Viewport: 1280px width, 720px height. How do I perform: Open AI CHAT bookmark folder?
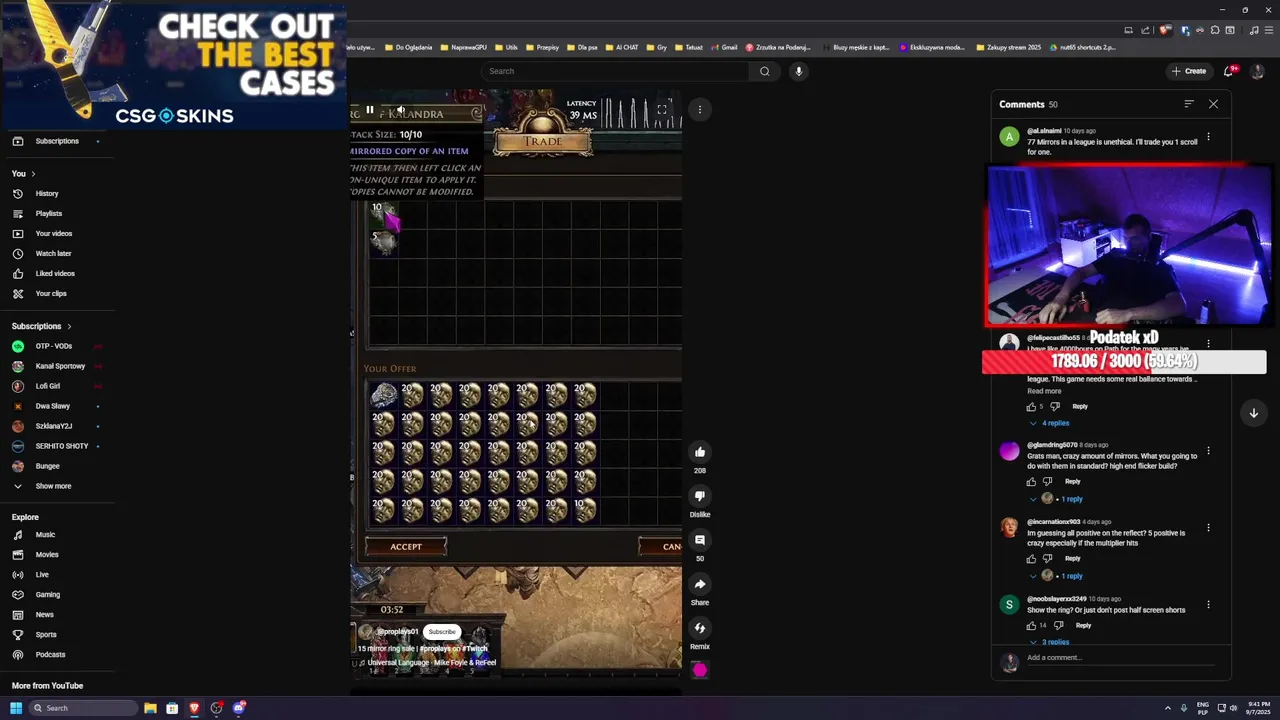622,47
